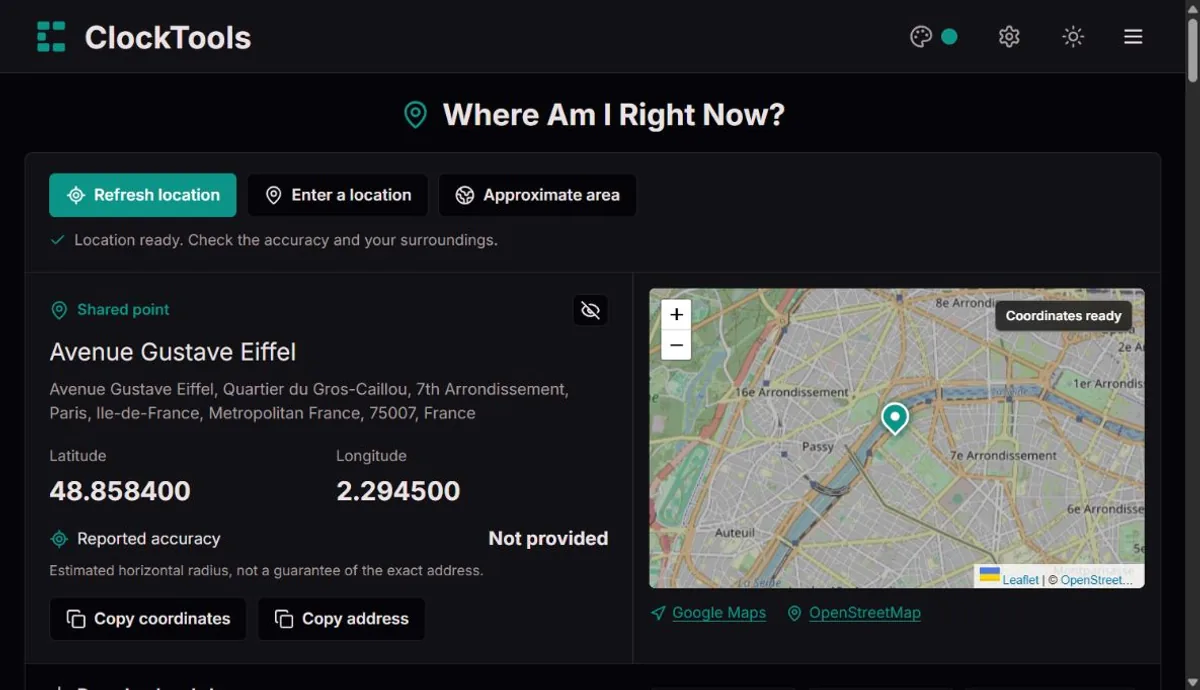Click the "Shared point" label

click(123, 310)
